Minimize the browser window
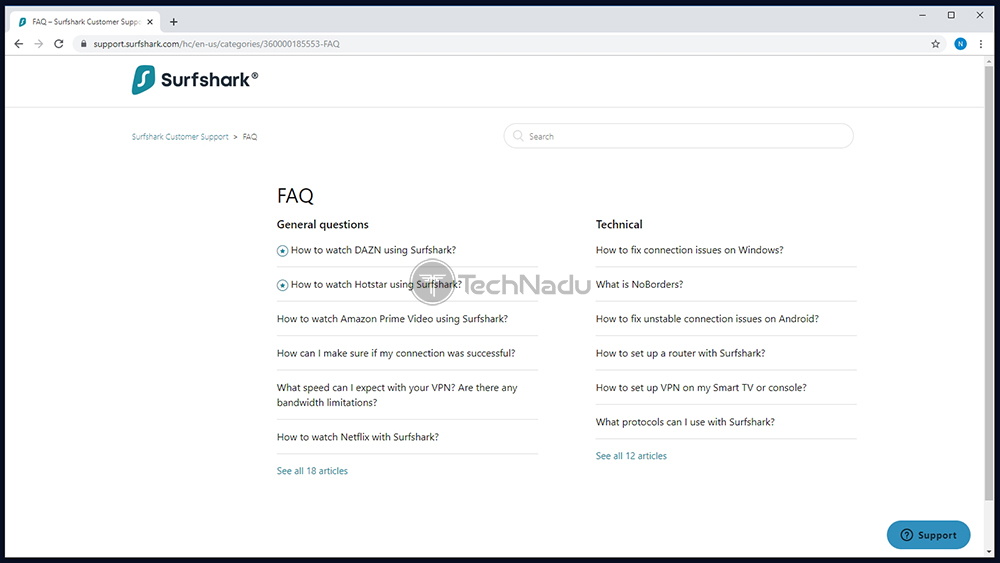This screenshot has height=563, width=1000. coord(922,15)
